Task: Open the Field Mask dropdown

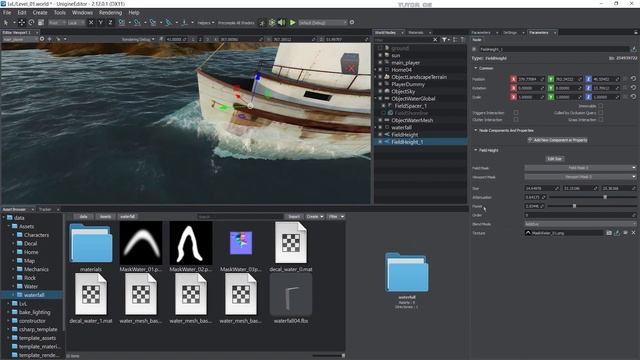Action: point(580,168)
